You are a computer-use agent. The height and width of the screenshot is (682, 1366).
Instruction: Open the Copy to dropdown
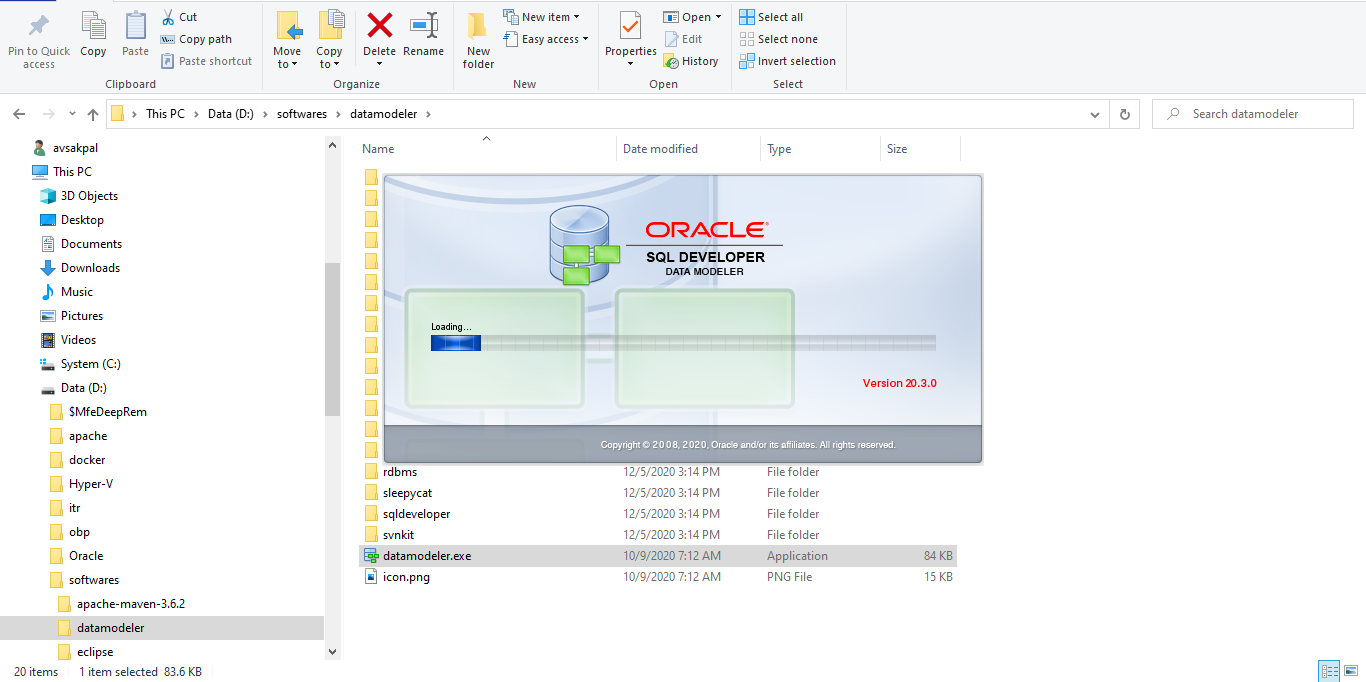pyautogui.click(x=329, y=40)
